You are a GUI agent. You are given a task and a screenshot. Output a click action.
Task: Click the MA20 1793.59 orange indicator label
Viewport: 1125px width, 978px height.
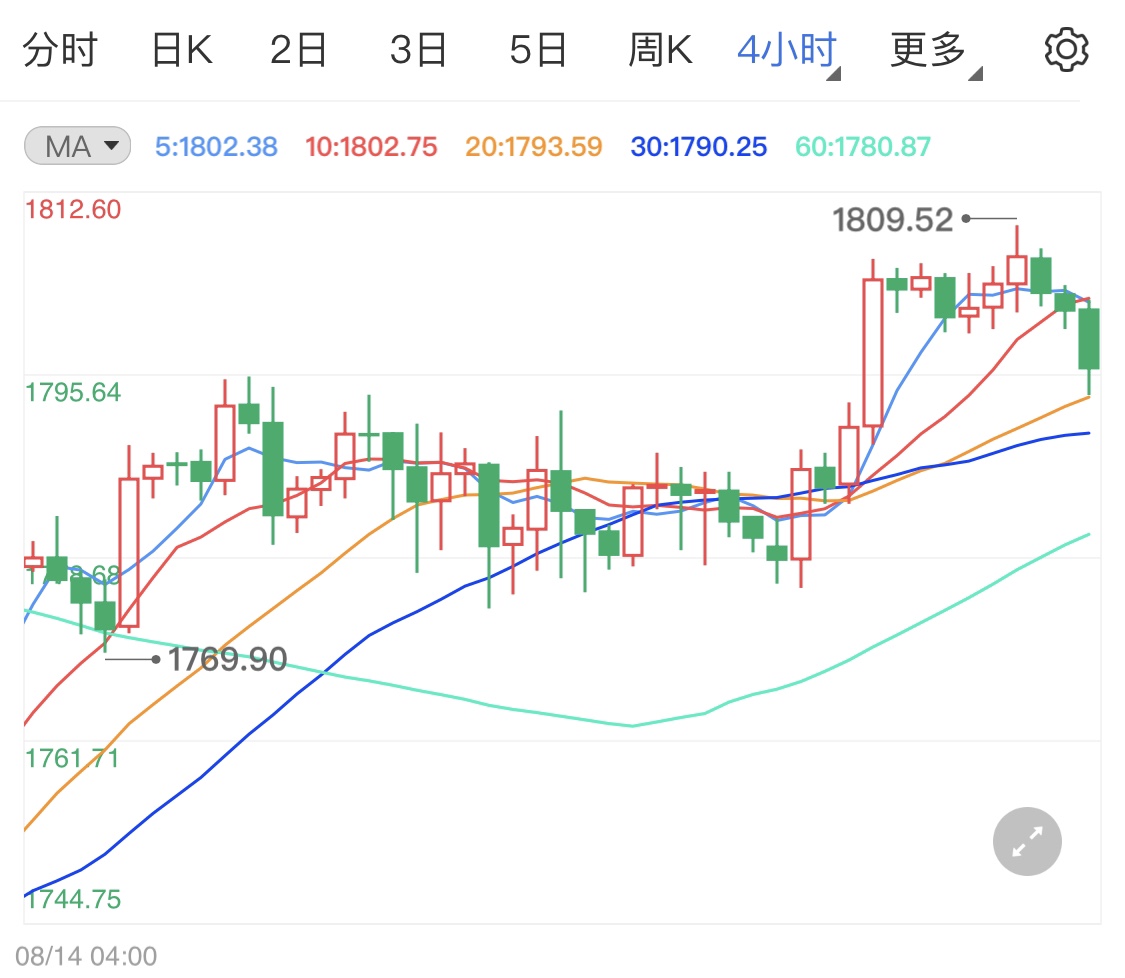pyautogui.click(x=532, y=146)
